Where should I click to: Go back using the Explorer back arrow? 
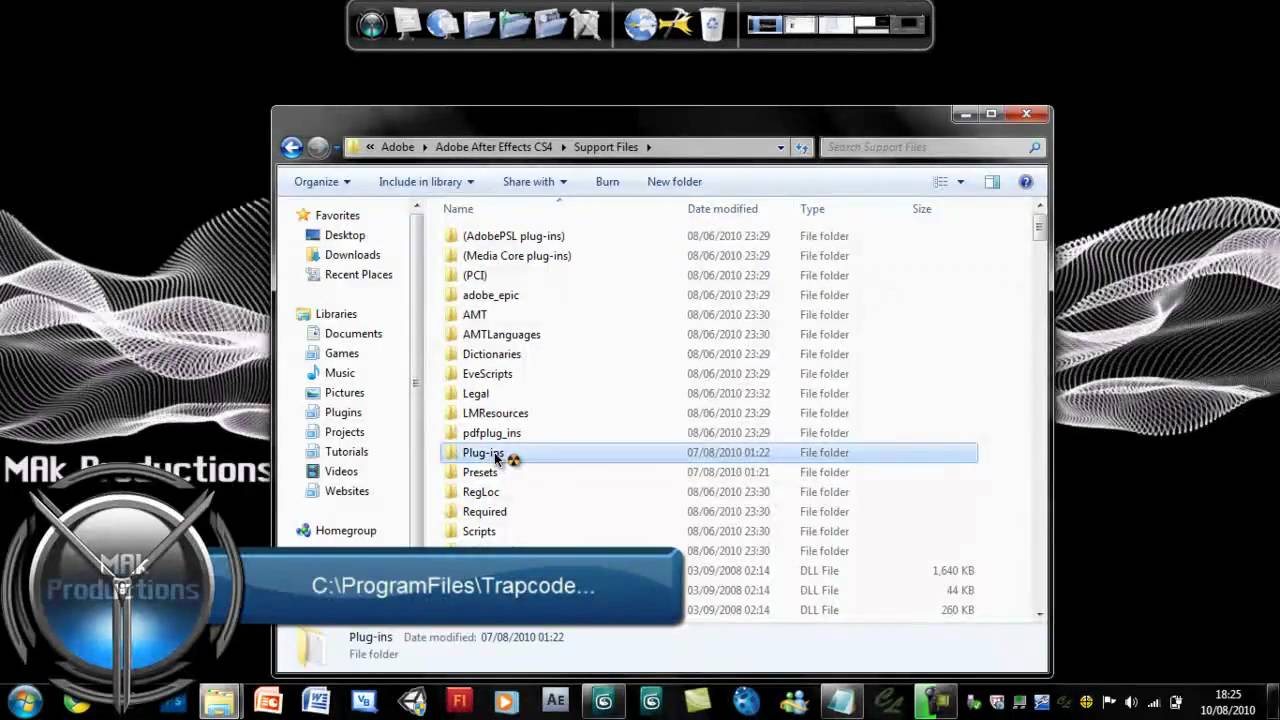tap(292, 147)
